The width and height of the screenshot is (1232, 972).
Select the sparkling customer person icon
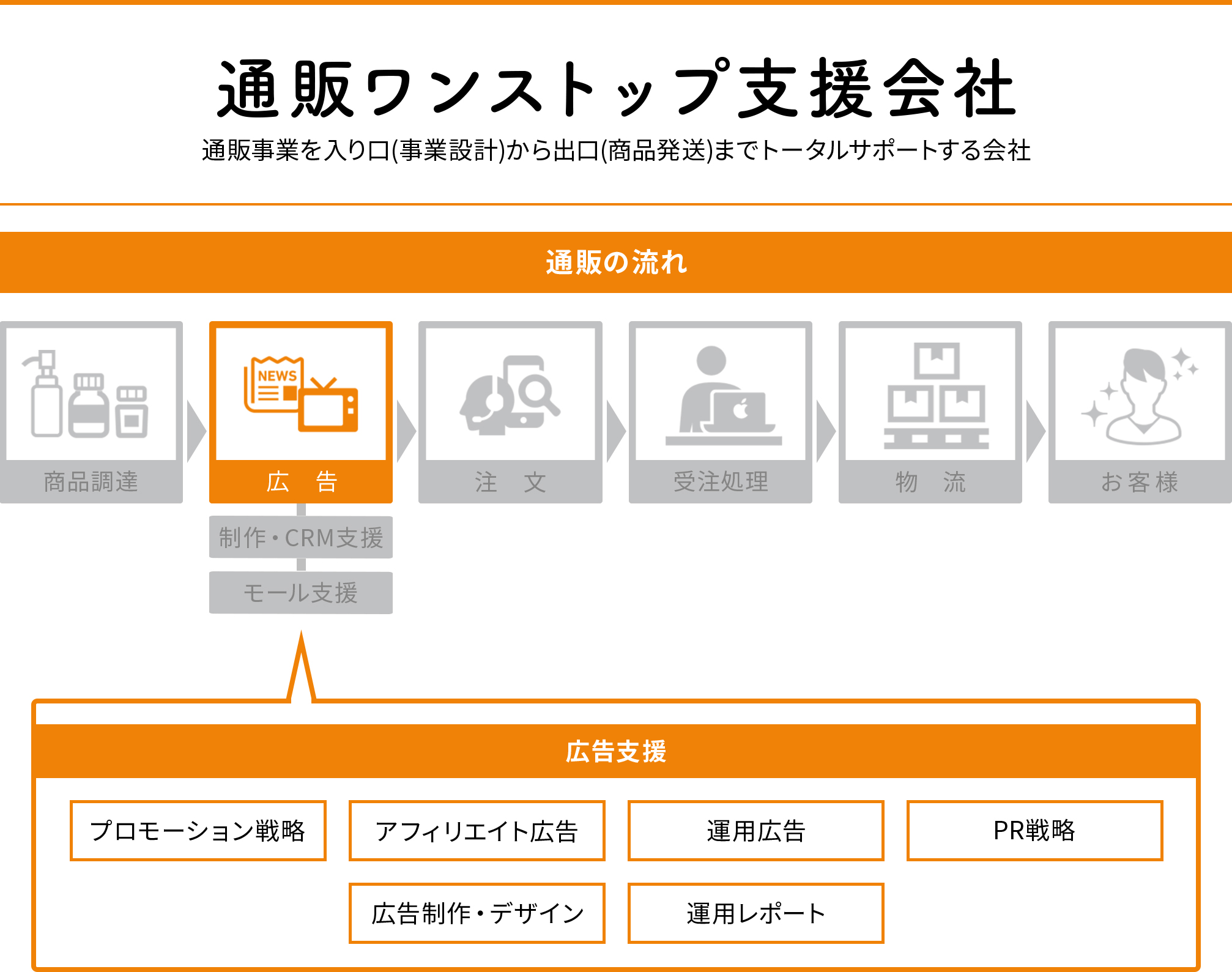[1140, 395]
